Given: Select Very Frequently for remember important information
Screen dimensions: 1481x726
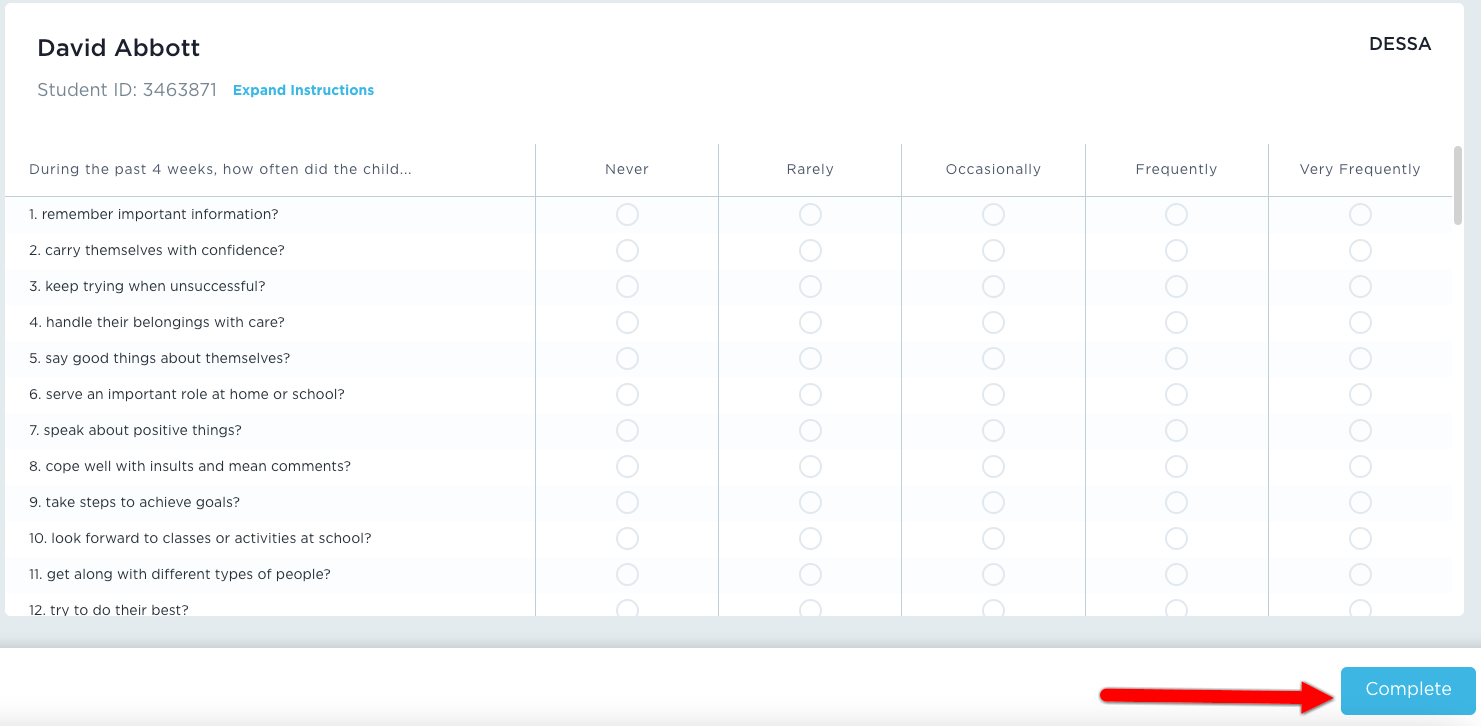Looking at the screenshot, I should pyautogui.click(x=1360, y=215).
